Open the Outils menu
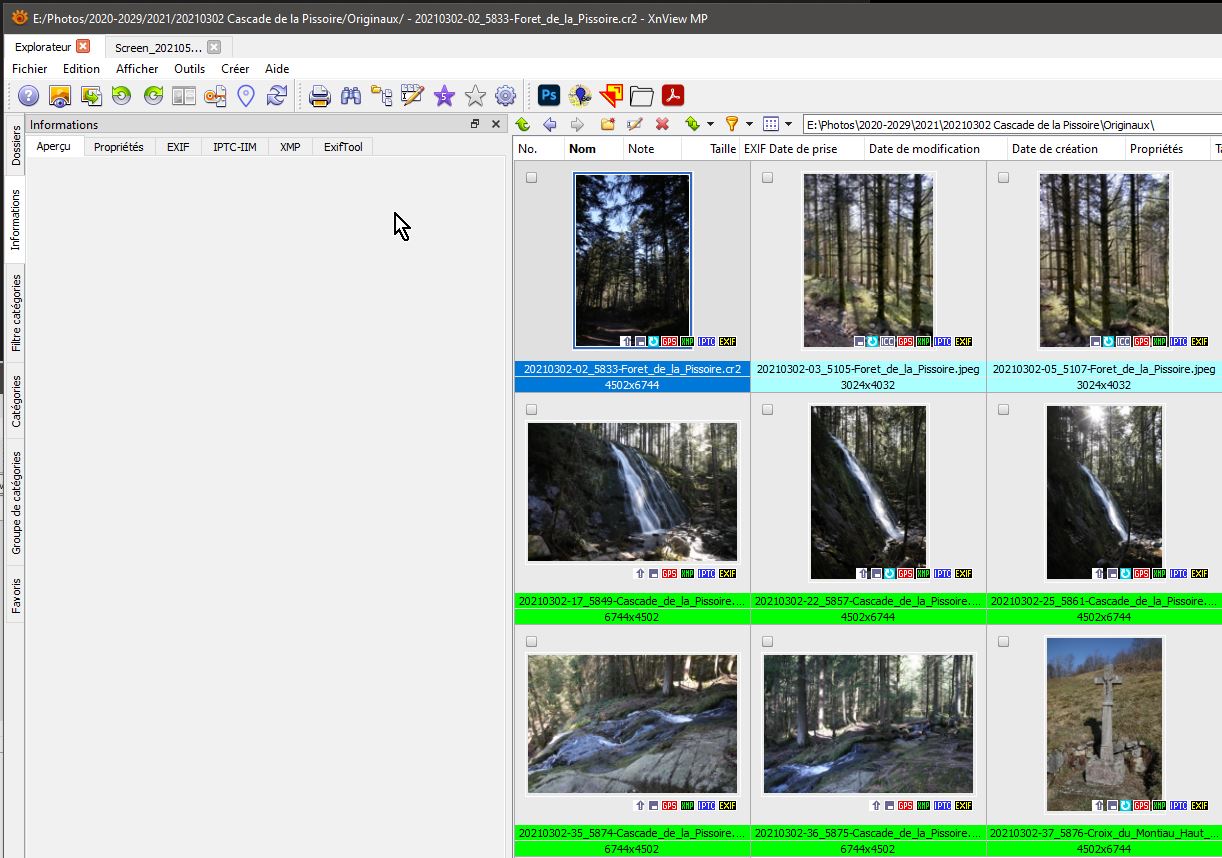 189,69
